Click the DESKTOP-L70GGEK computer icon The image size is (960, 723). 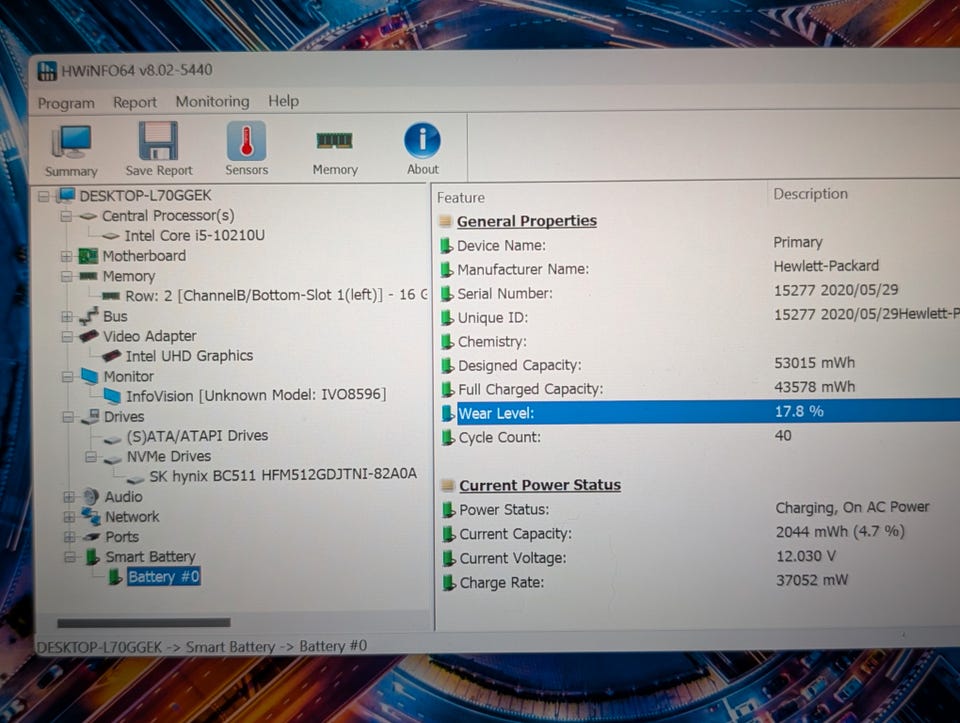pyautogui.click(x=66, y=195)
